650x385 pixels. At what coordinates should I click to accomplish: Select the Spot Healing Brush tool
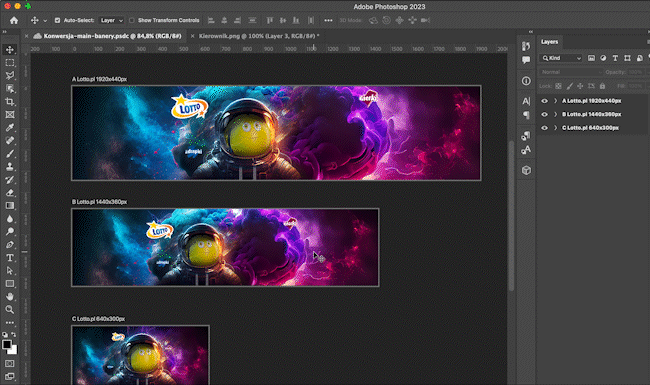point(10,140)
